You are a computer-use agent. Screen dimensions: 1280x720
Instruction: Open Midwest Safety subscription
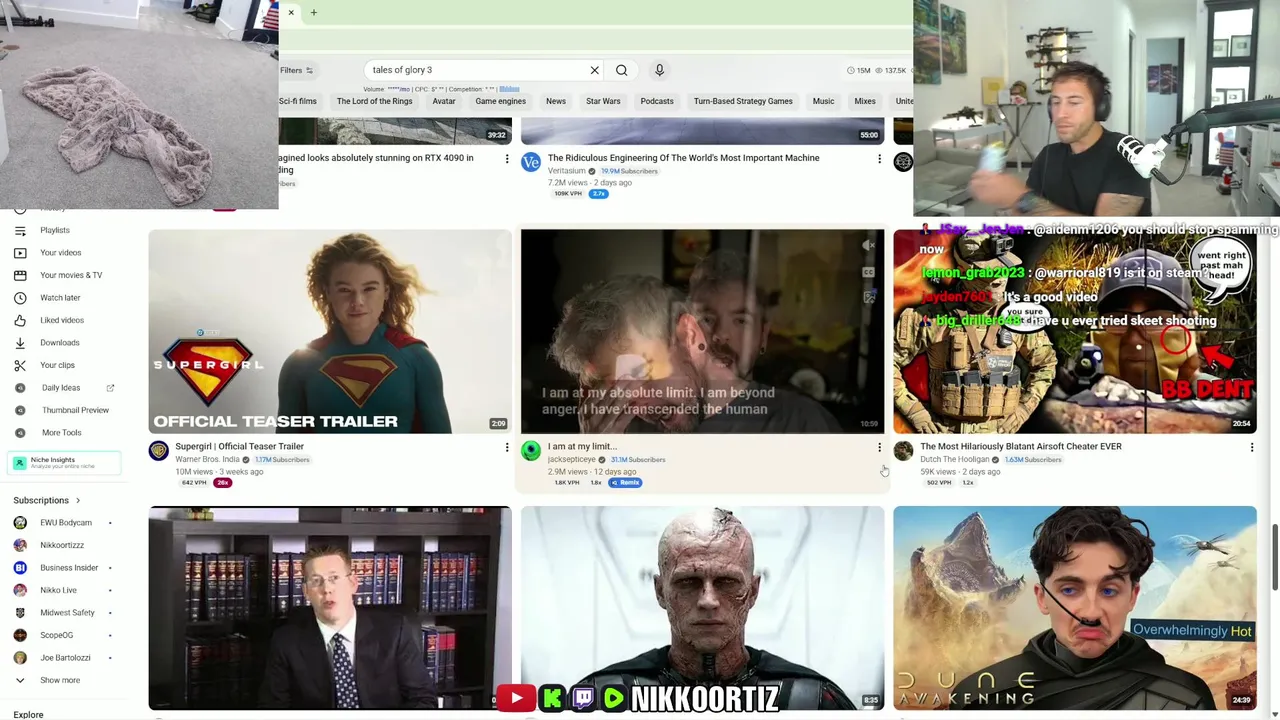[x=65, y=613]
